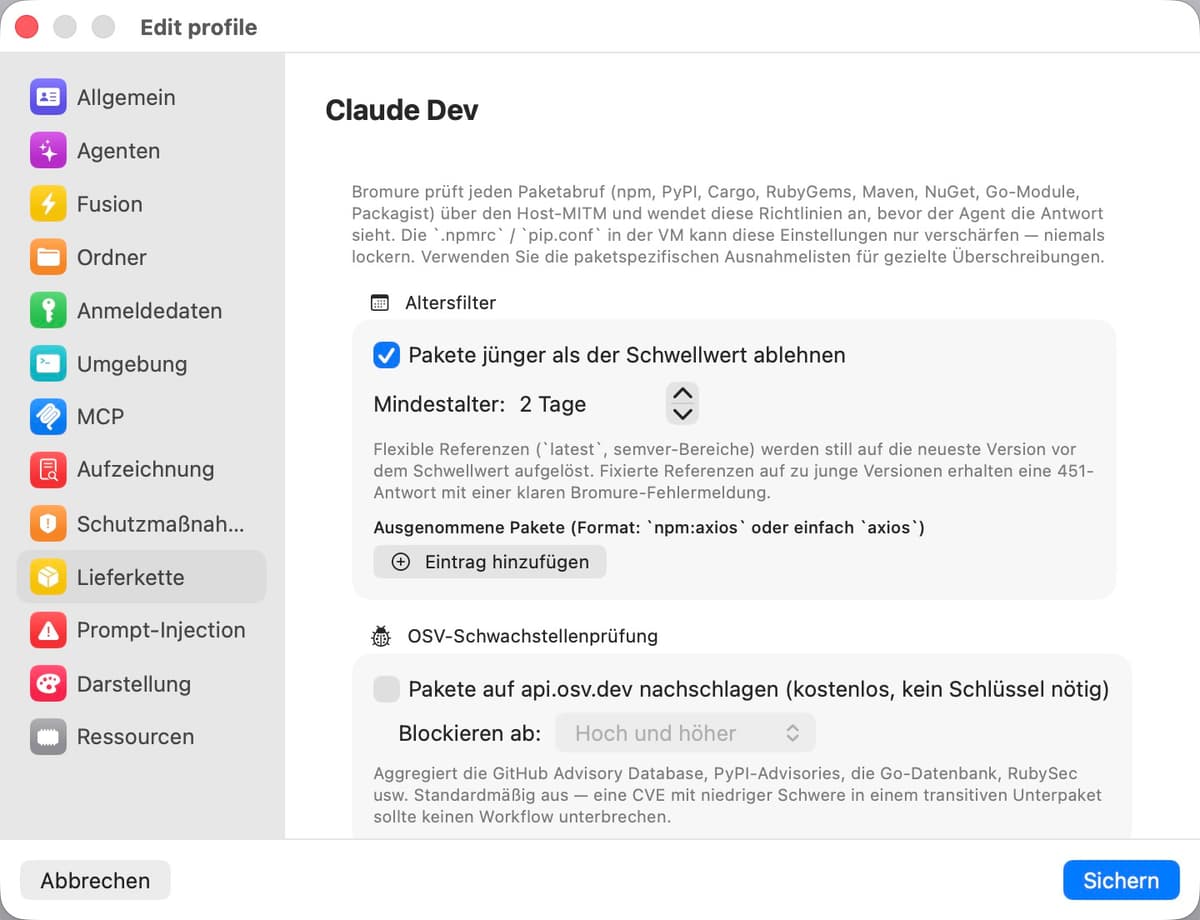Image resolution: width=1200 pixels, height=920 pixels.
Task: Open the Aufzeichnung section
Action: pos(142,469)
